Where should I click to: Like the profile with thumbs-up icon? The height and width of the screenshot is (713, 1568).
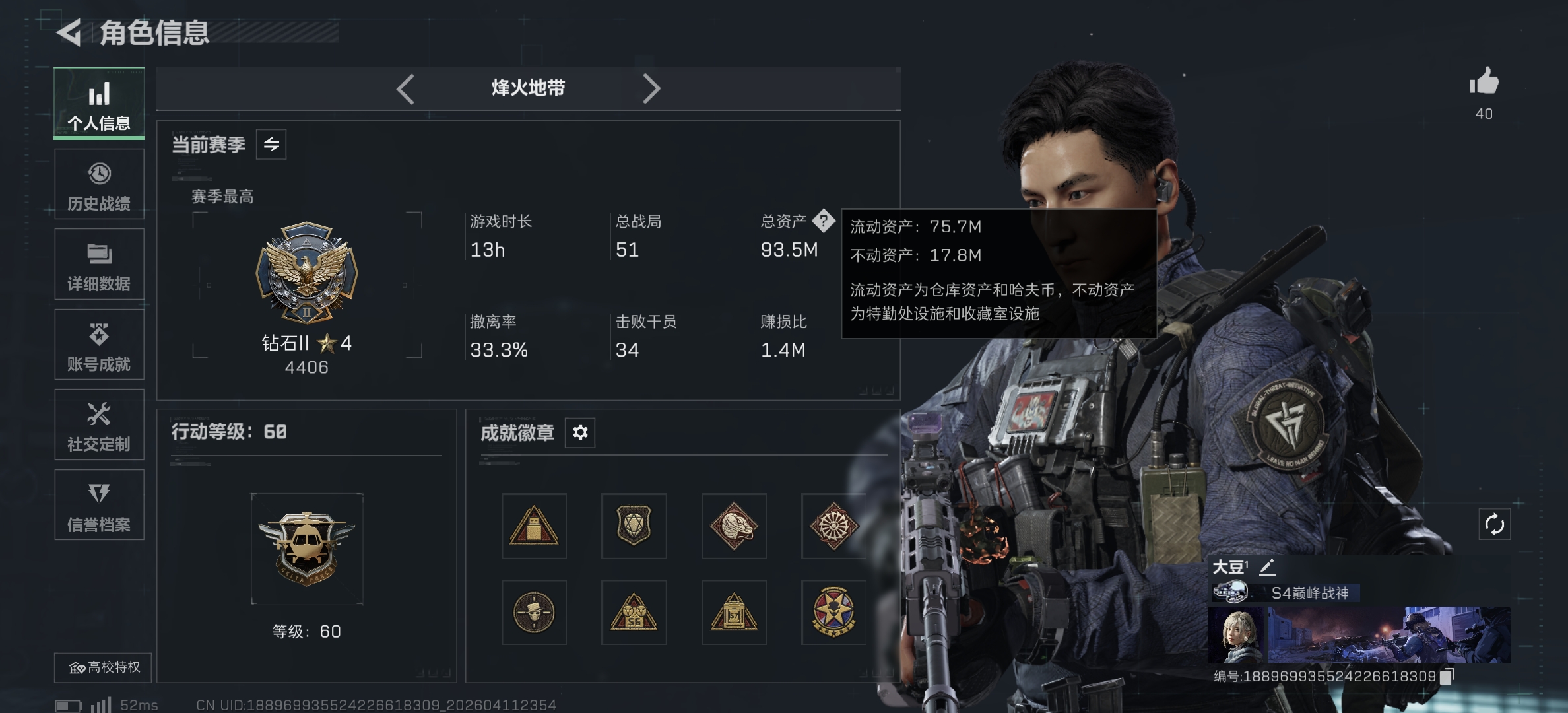[1484, 82]
